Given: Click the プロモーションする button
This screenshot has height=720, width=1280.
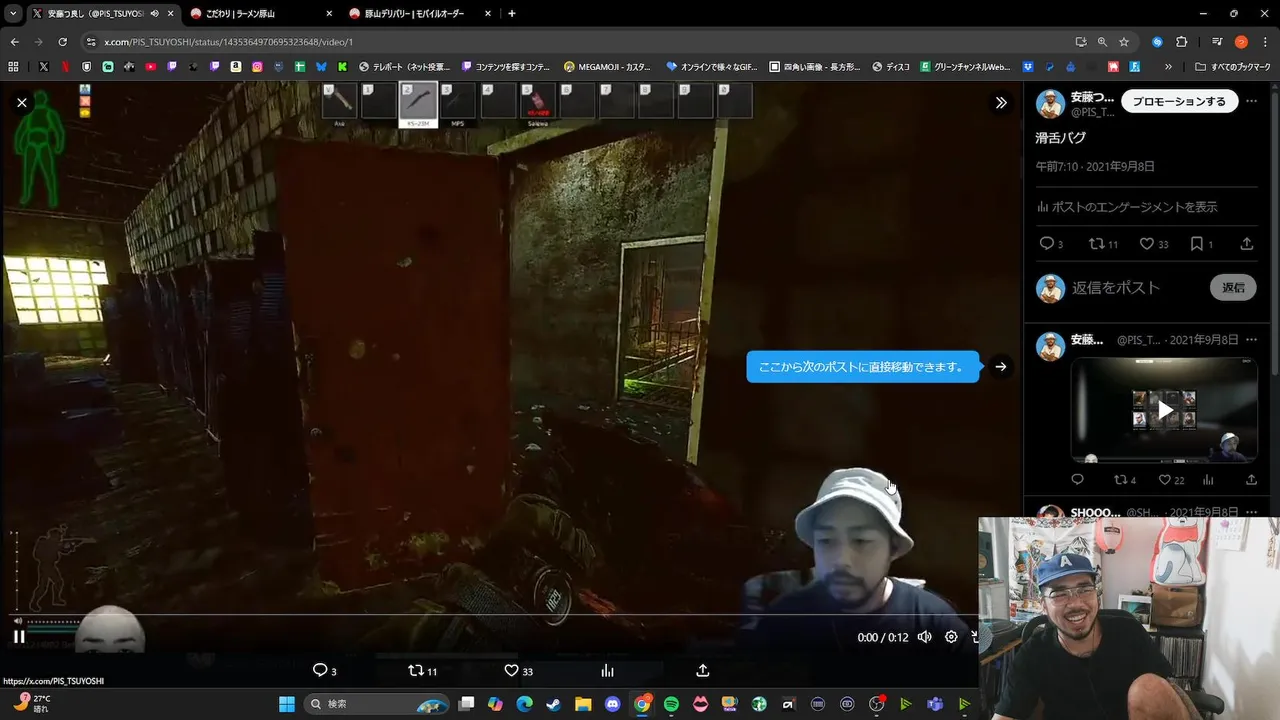Looking at the screenshot, I should coord(1179,101).
